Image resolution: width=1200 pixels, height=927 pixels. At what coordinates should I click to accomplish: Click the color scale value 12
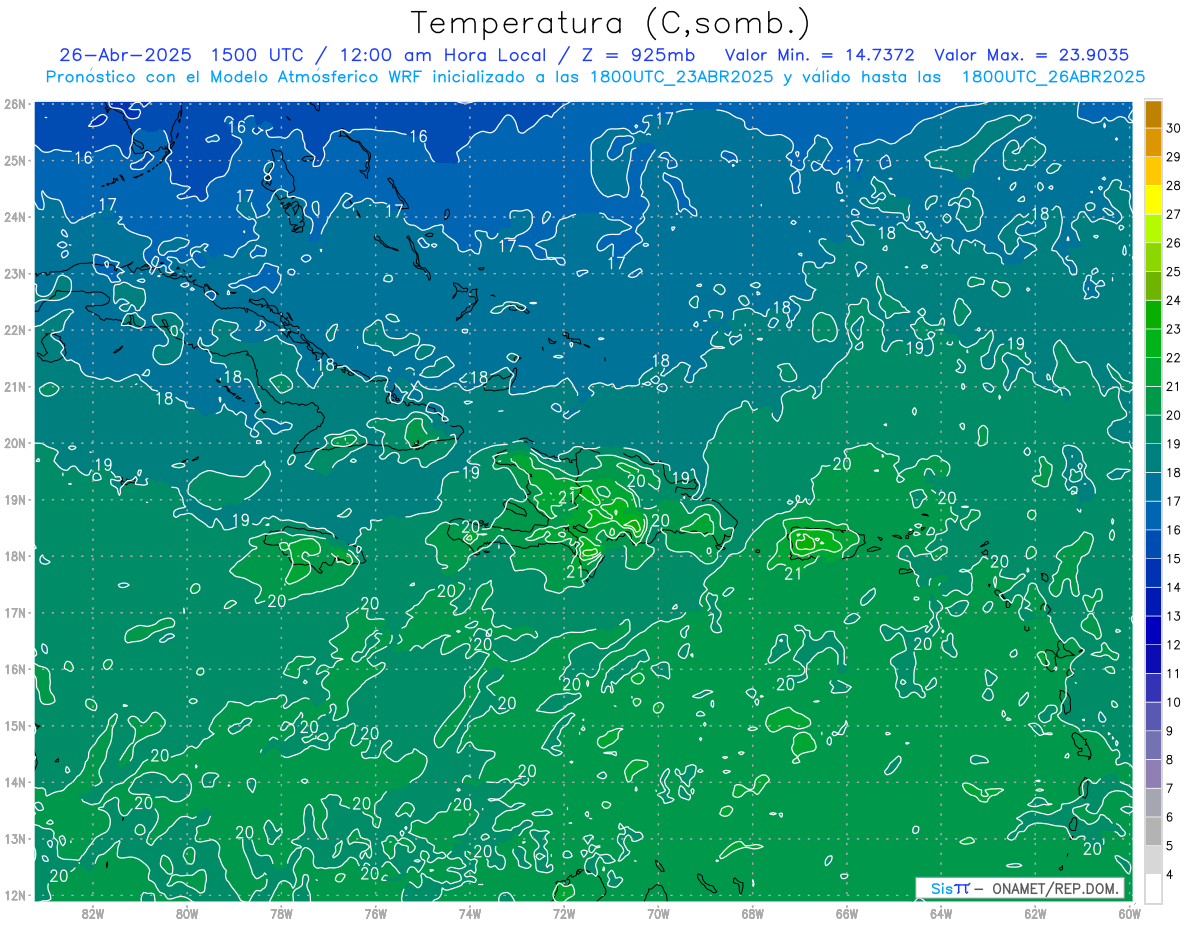(1174, 645)
